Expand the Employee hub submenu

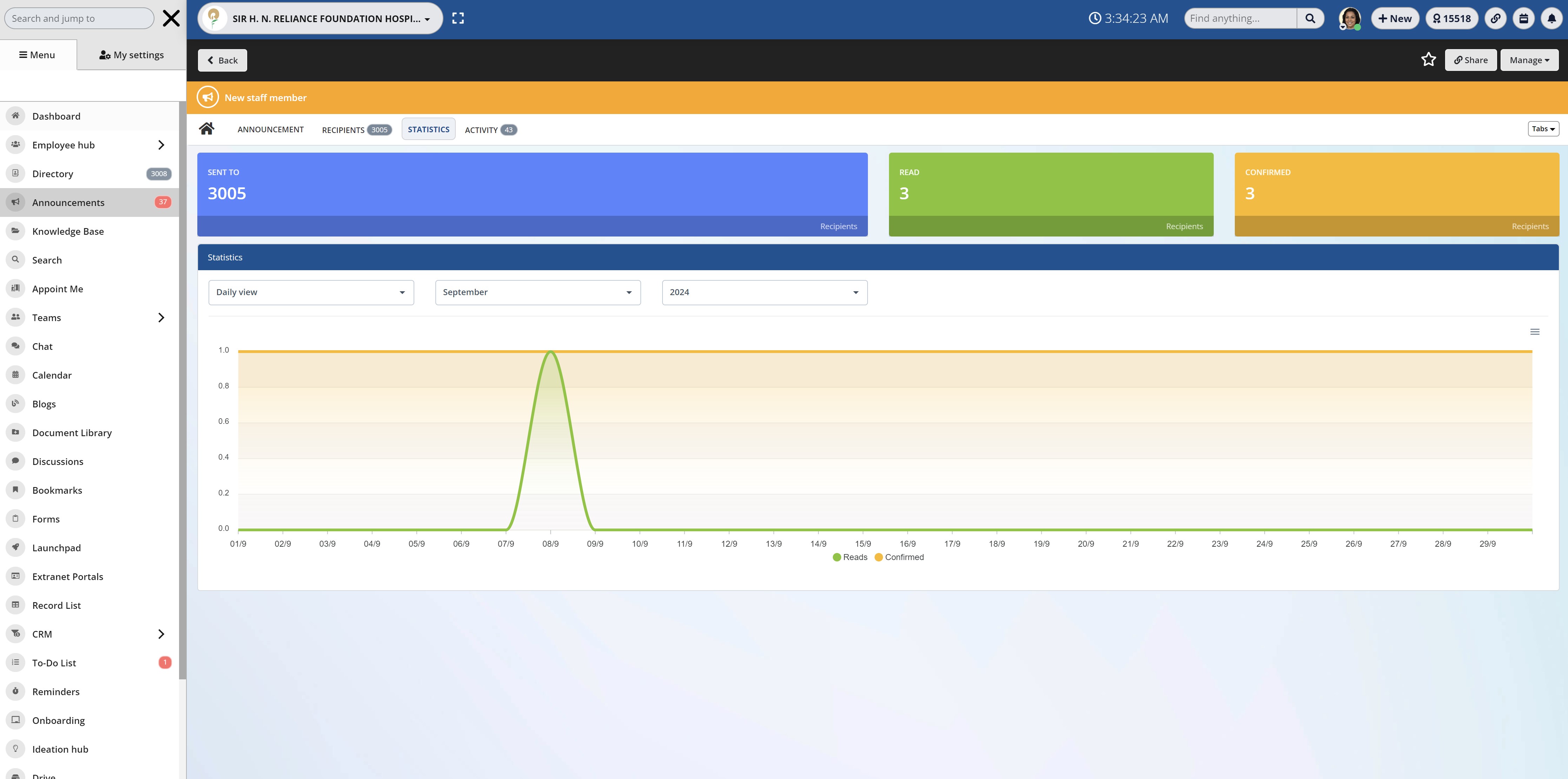pyautogui.click(x=161, y=145)
